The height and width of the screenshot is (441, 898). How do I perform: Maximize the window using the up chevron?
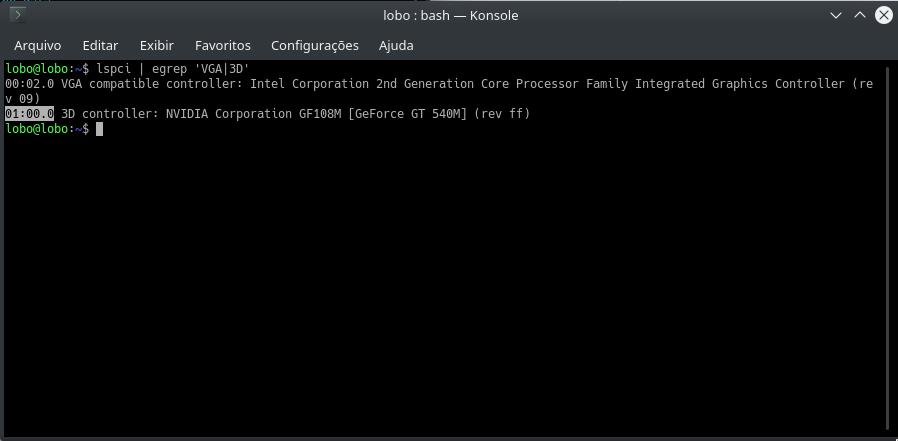click(860, 15)
